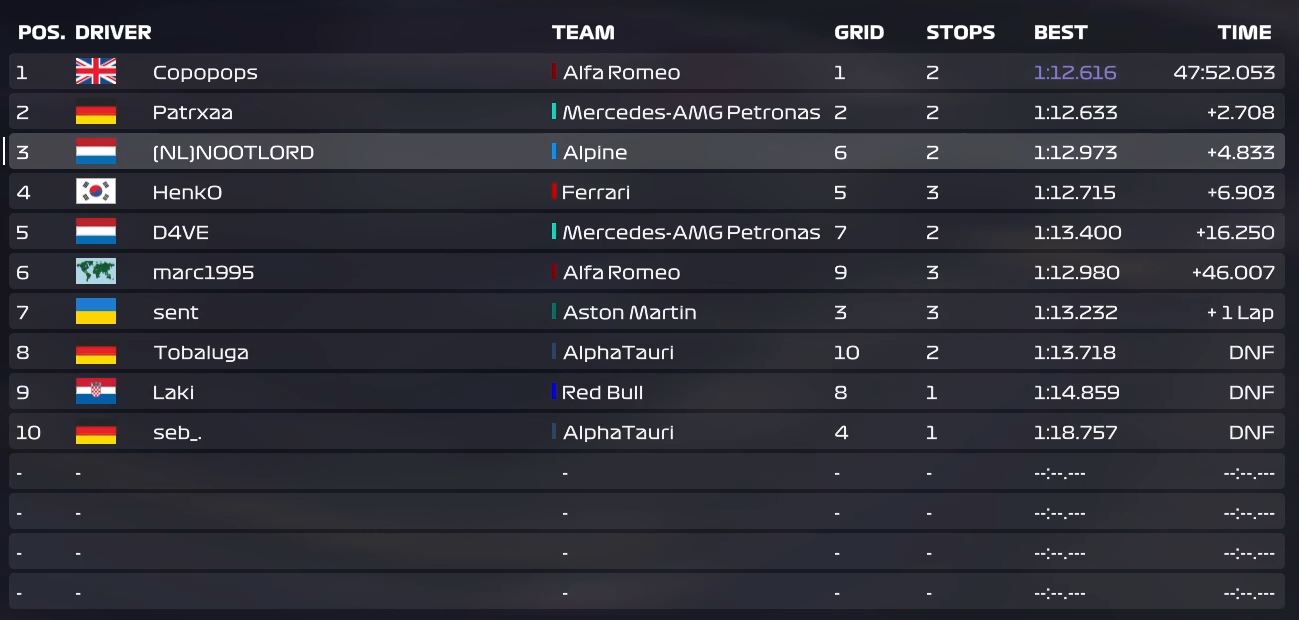Image resolution: width=1299 pixels, height=620 pixels.
Task: Select the Copopops purple best lap 1:12.616
Action: click(x=1075, y=72)
